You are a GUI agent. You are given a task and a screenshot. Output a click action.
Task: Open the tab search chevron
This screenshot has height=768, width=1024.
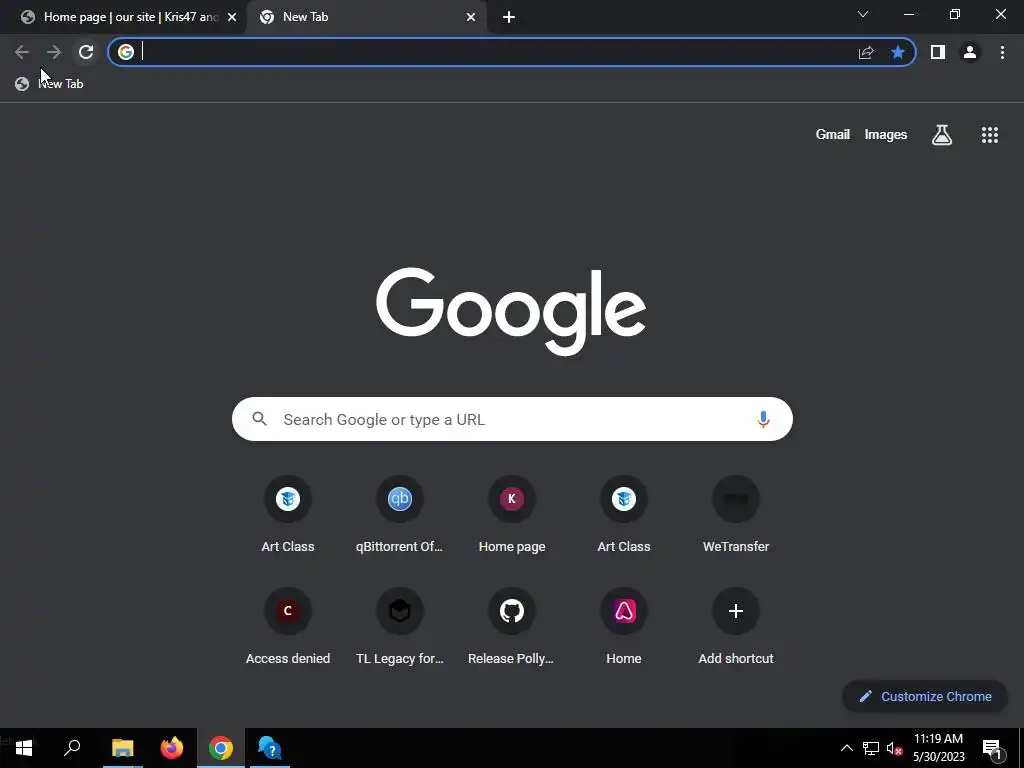pos(863,14)
